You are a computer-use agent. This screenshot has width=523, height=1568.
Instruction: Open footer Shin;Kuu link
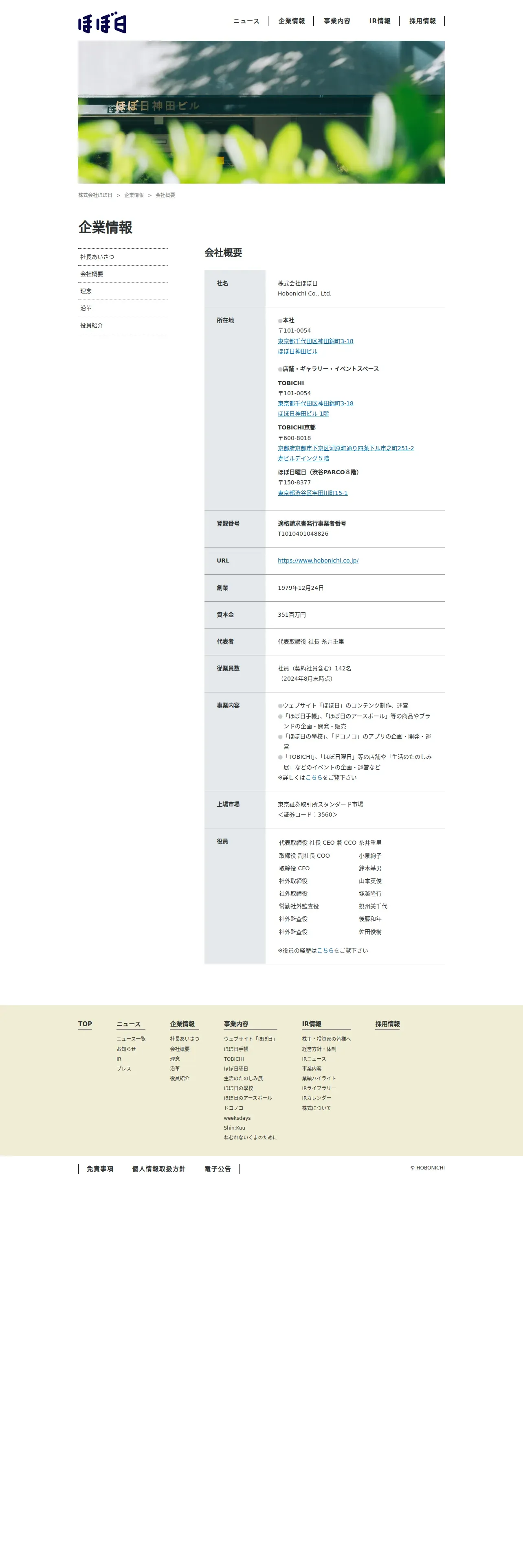click(234, 1127)
